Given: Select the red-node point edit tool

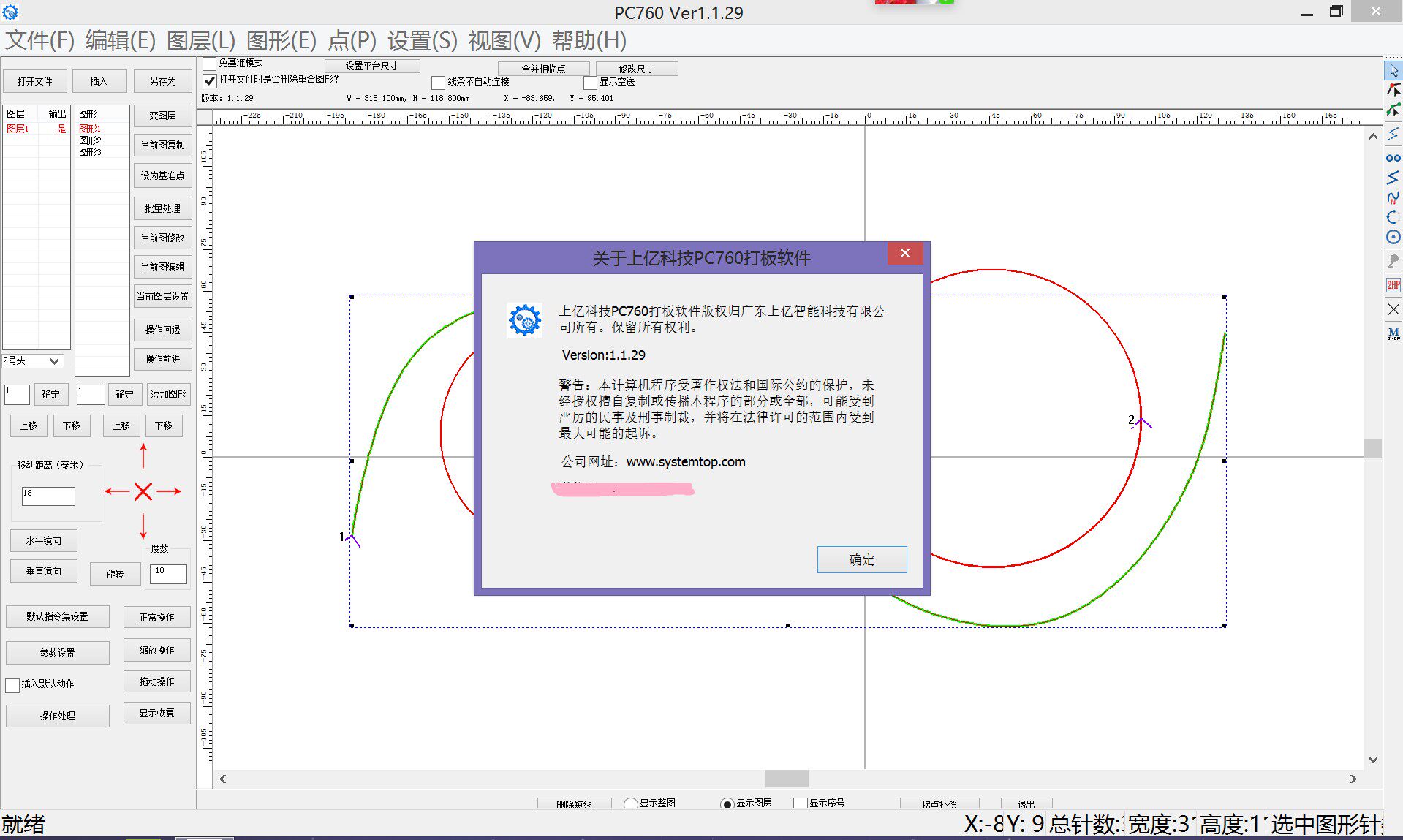Looking at the screenshot, I should [1393, 91].
